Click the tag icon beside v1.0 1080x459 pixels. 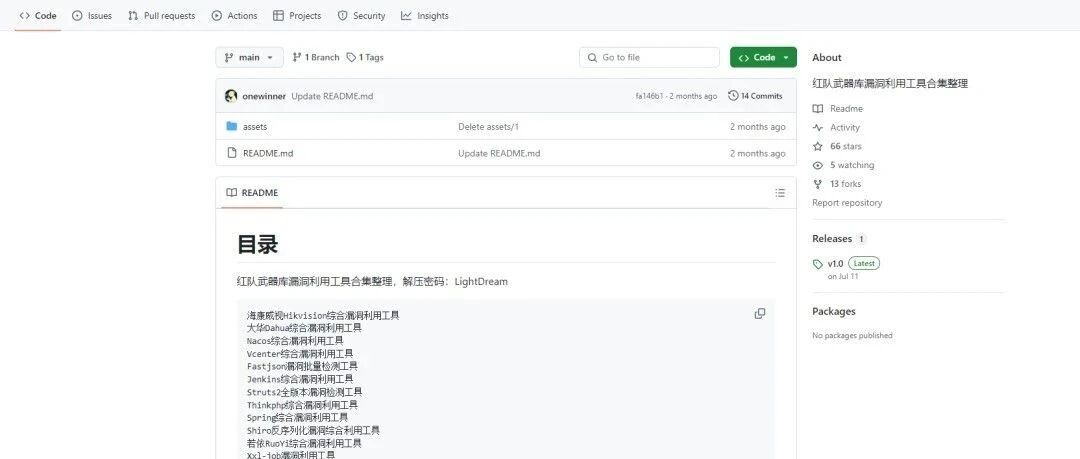pos(818,264)
